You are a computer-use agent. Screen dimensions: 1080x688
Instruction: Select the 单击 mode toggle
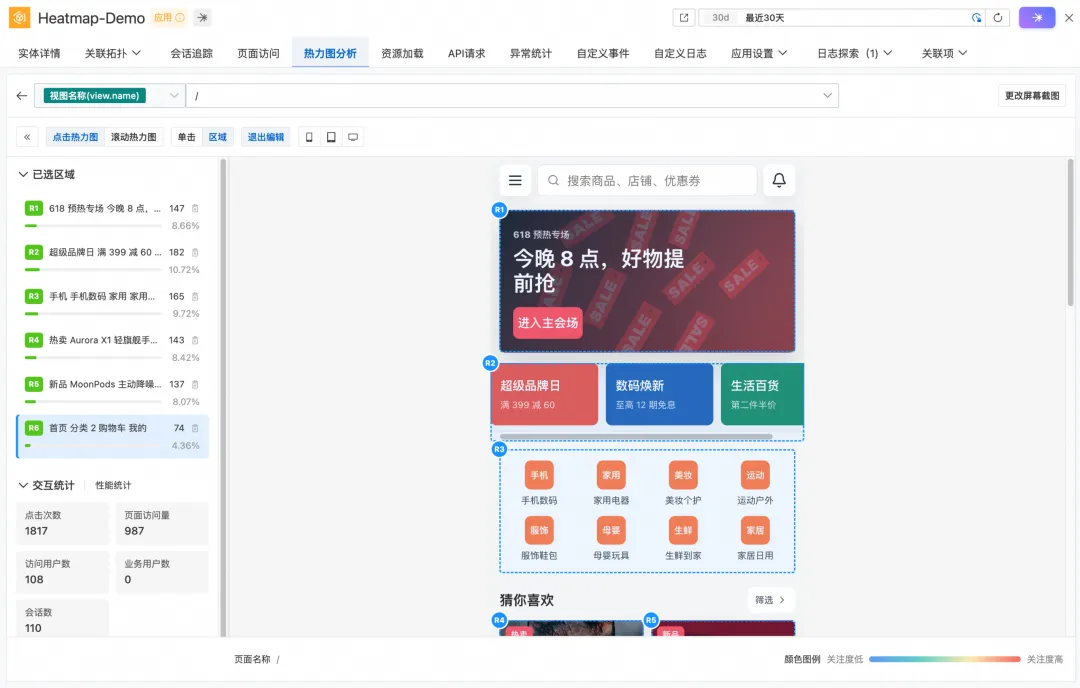(x=187, y=137)
